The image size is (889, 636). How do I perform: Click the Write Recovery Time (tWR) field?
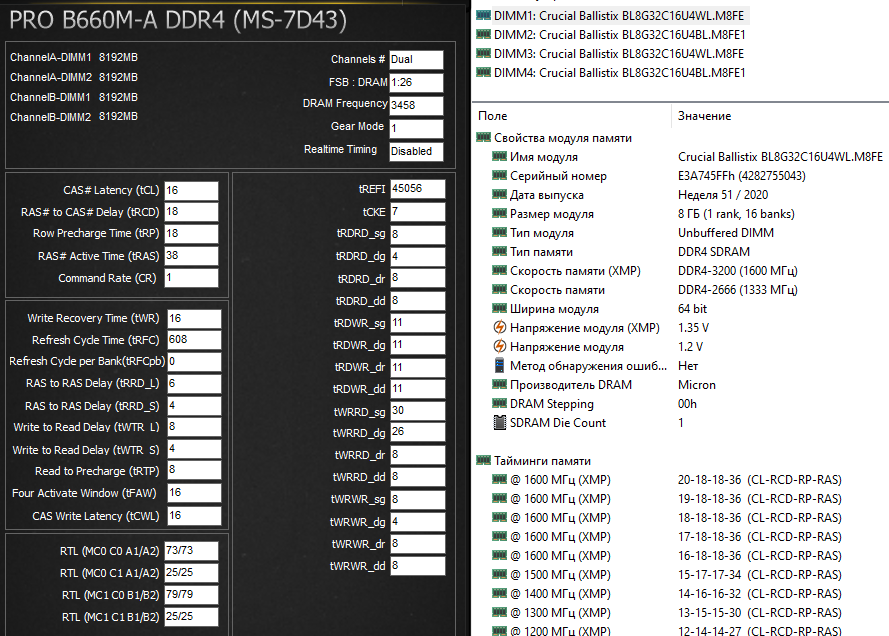pos(194,319)
